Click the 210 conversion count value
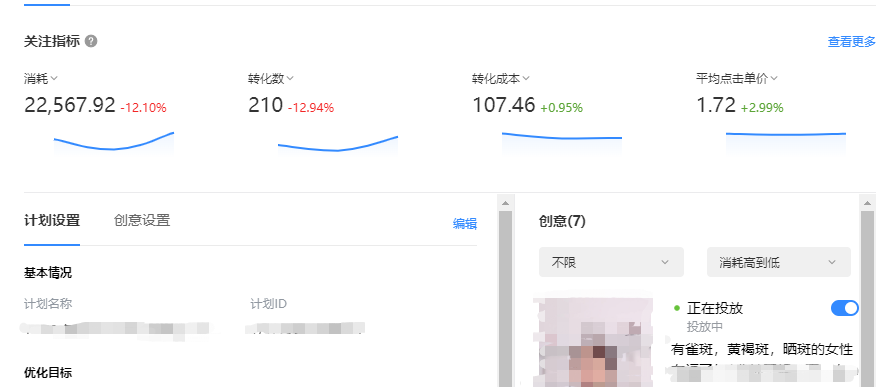The width and height of the screenshot is (890, 387). [265, 105]
